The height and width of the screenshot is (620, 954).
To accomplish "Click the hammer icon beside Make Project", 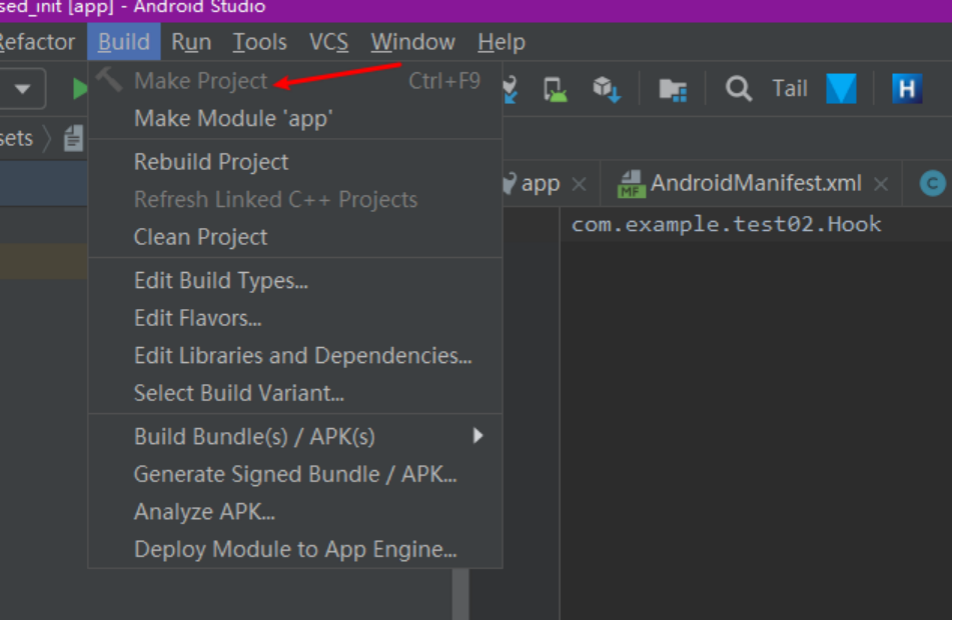I will pos(110,80).
